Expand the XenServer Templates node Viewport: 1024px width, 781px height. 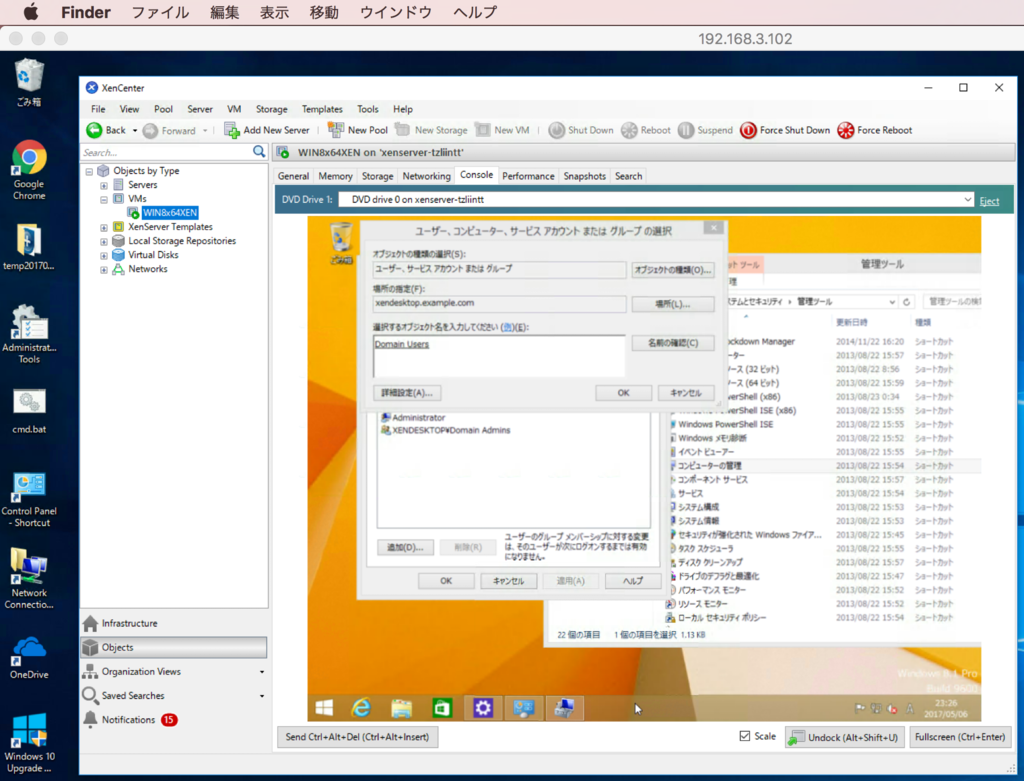point(104,227)
